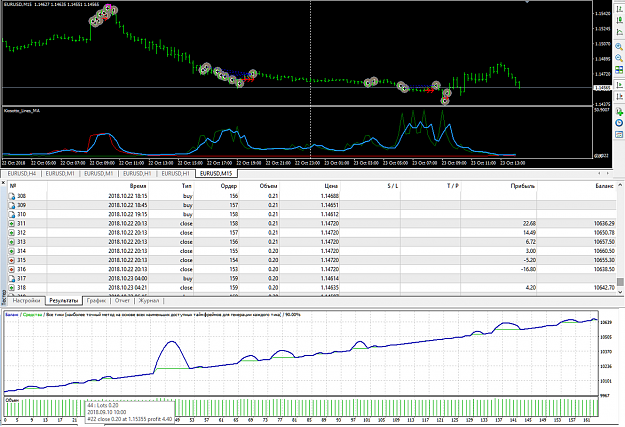Image resolution: width=625 pixels, height=427 pixels.
Task: Click the red loss icon of row 315
Action: 12,260
